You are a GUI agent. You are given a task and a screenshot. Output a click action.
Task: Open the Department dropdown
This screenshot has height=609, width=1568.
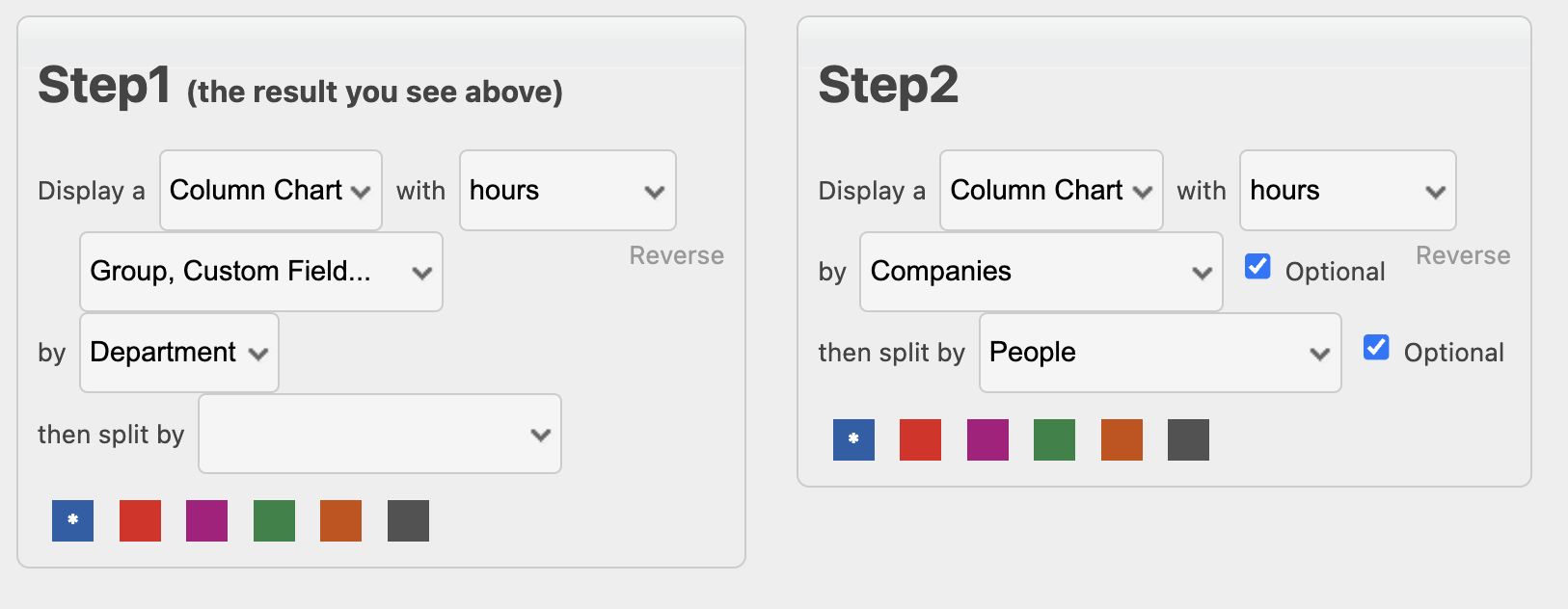coord(178,353)
